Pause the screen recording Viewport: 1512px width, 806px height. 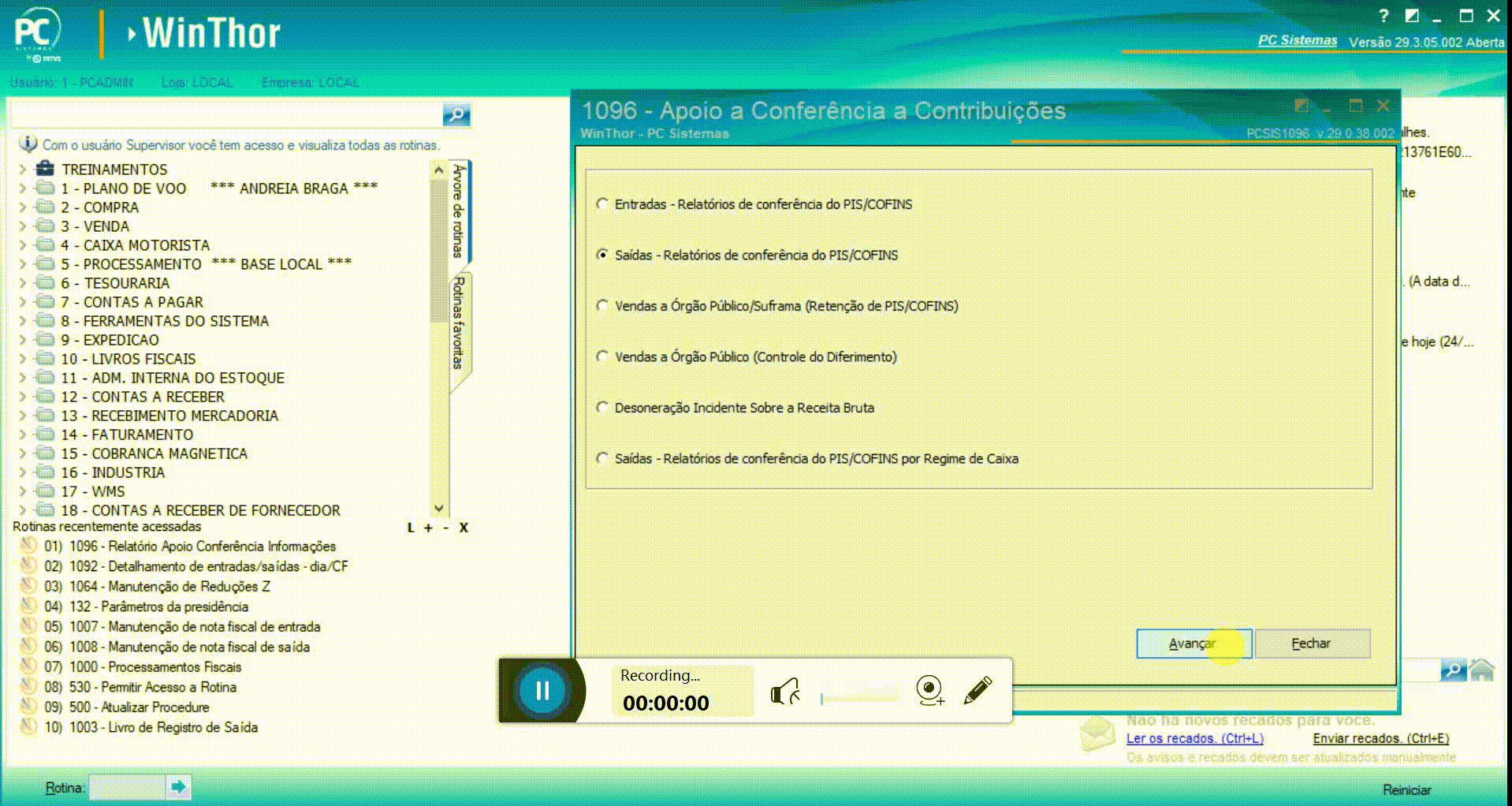click(x=542, y=691)
